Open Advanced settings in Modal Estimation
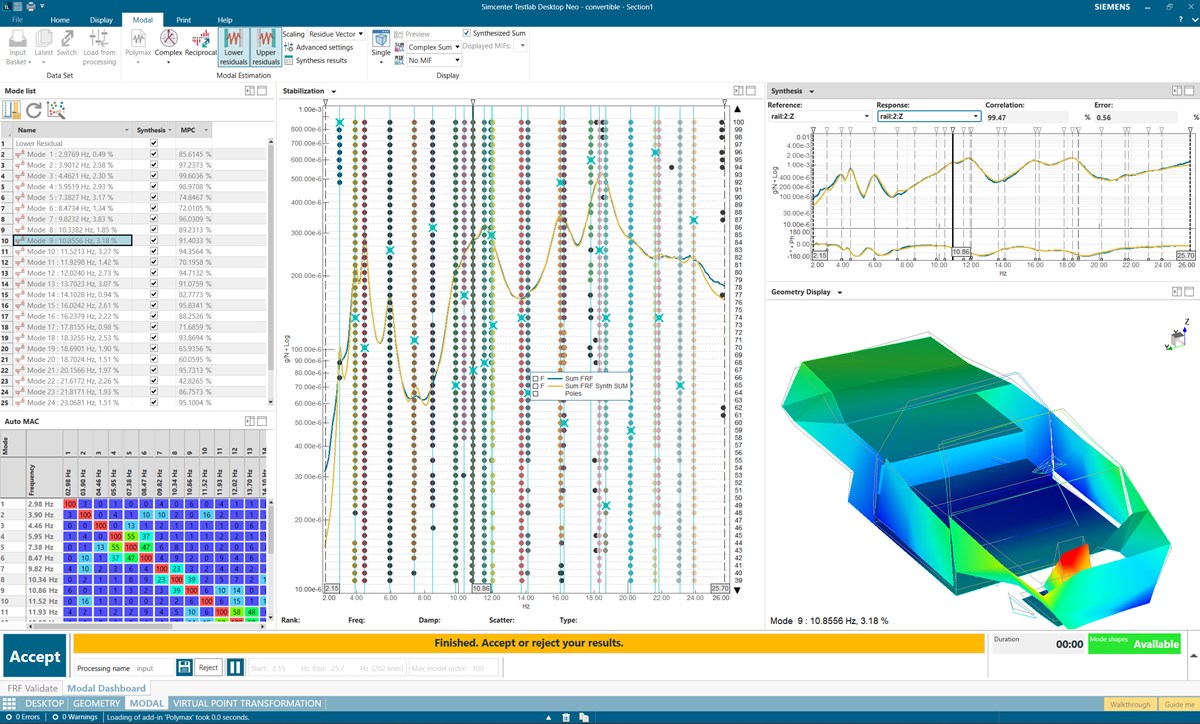 click(319, 47)
